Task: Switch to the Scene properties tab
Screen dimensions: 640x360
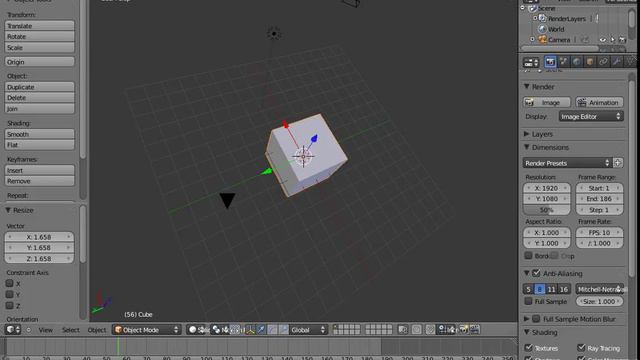Action: pyautogui.click(x=563, y=62)
